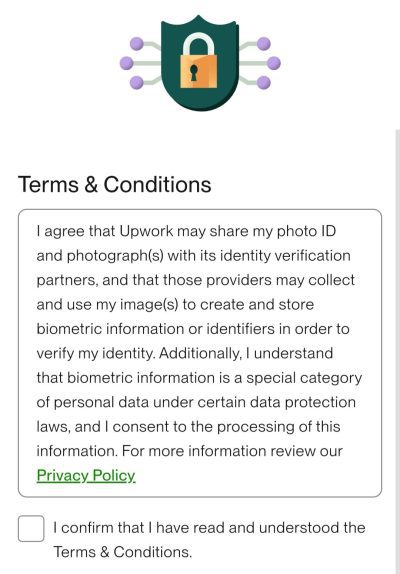The height and width of the screenshot is (574, 400).
Task: Click the green security shield icon
Action: click(200, 63)
